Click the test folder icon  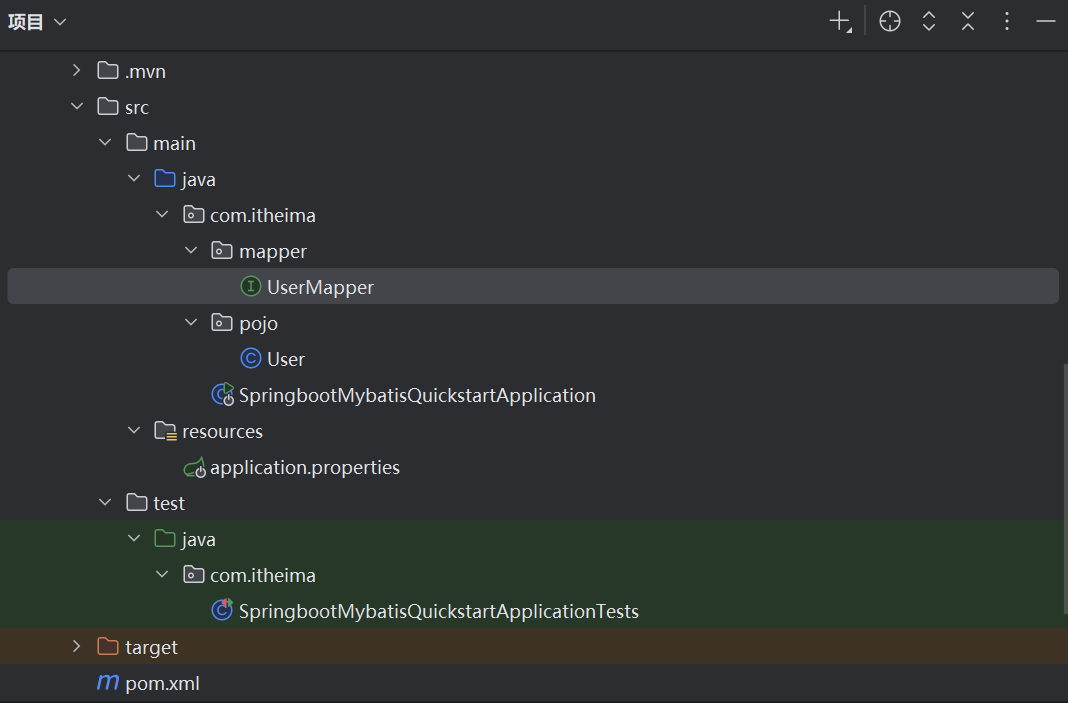137,502
